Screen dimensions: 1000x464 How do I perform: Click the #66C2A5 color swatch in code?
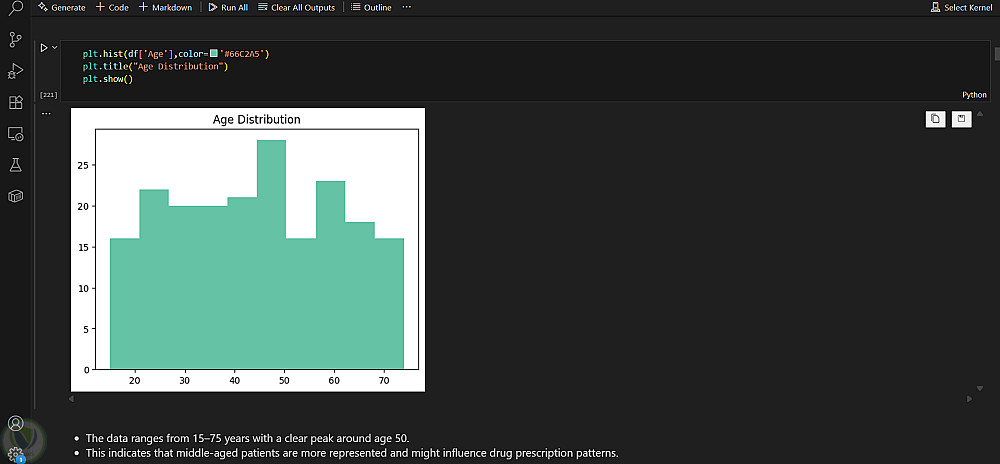click(214, 53)
